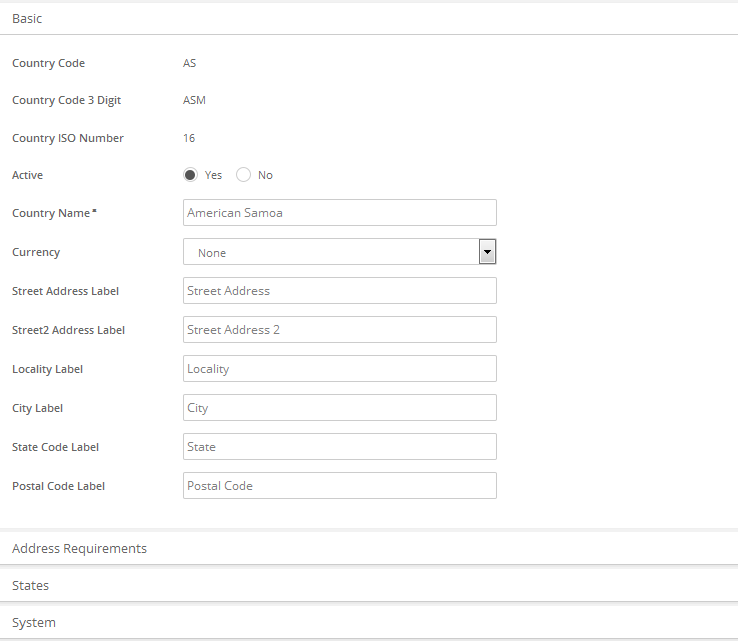Image resolution: width=738 pixels, height=641 pixels.
Task: Collapse the Basic section header
Action: [x=27, y=18]
